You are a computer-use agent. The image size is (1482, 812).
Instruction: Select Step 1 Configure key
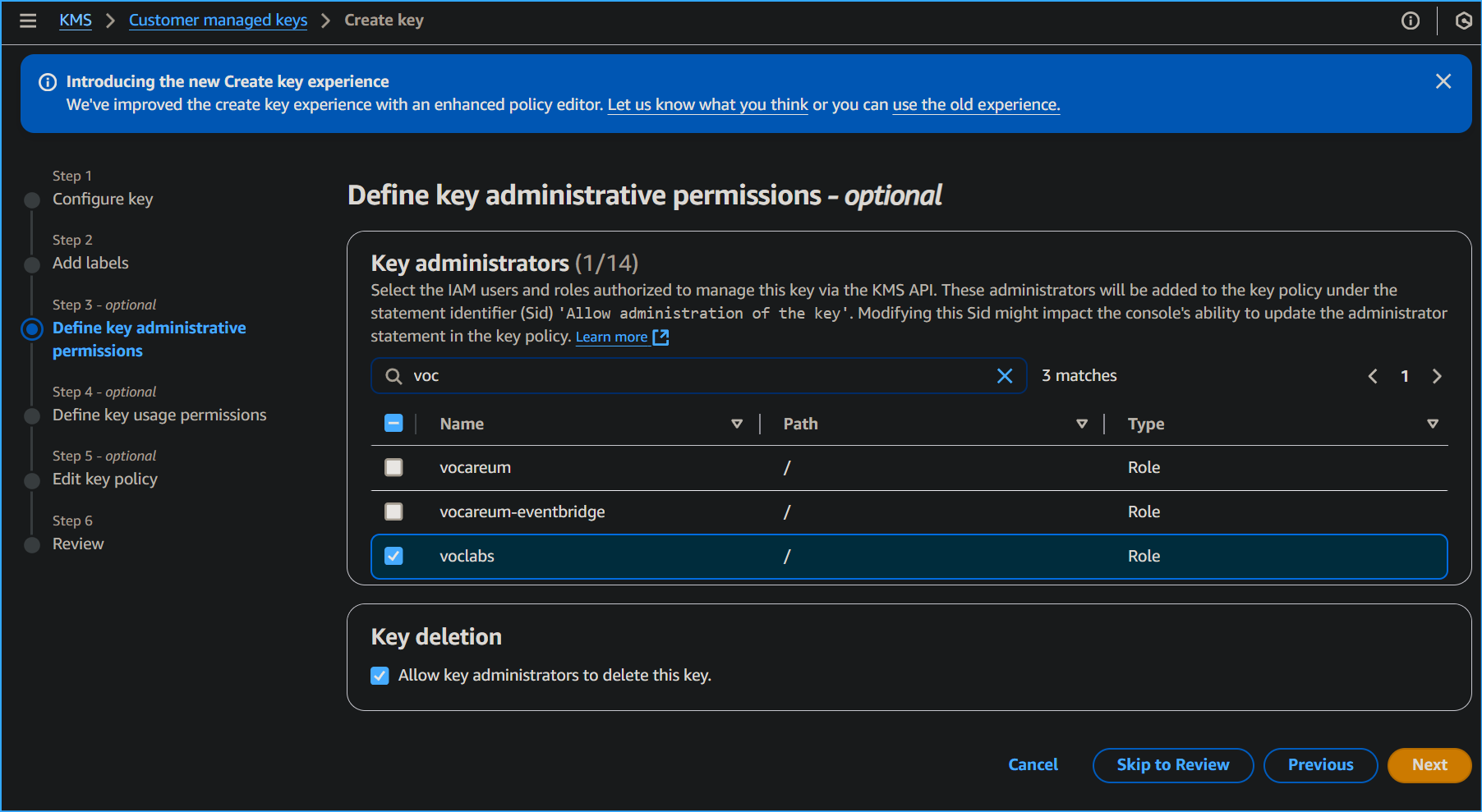click(102, 199)
